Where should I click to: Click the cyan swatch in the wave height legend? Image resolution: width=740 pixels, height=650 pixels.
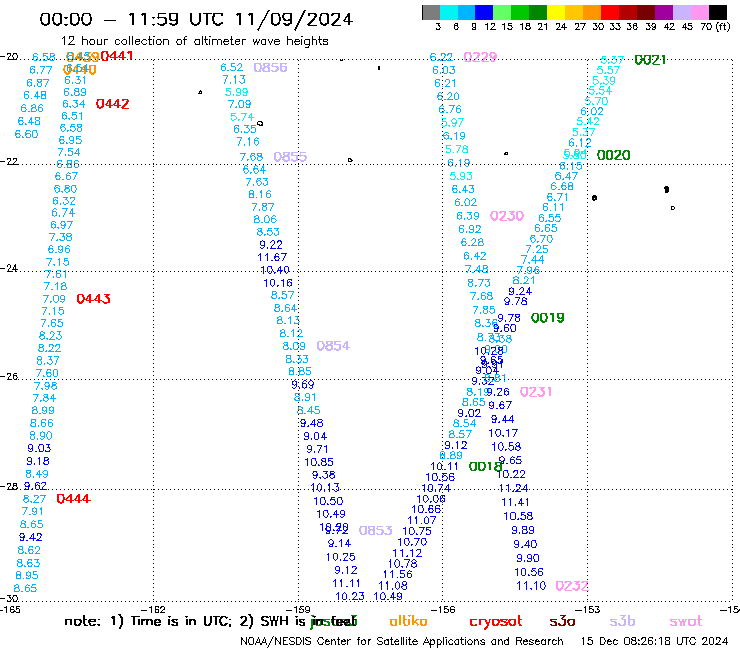(x=449, y=12)
